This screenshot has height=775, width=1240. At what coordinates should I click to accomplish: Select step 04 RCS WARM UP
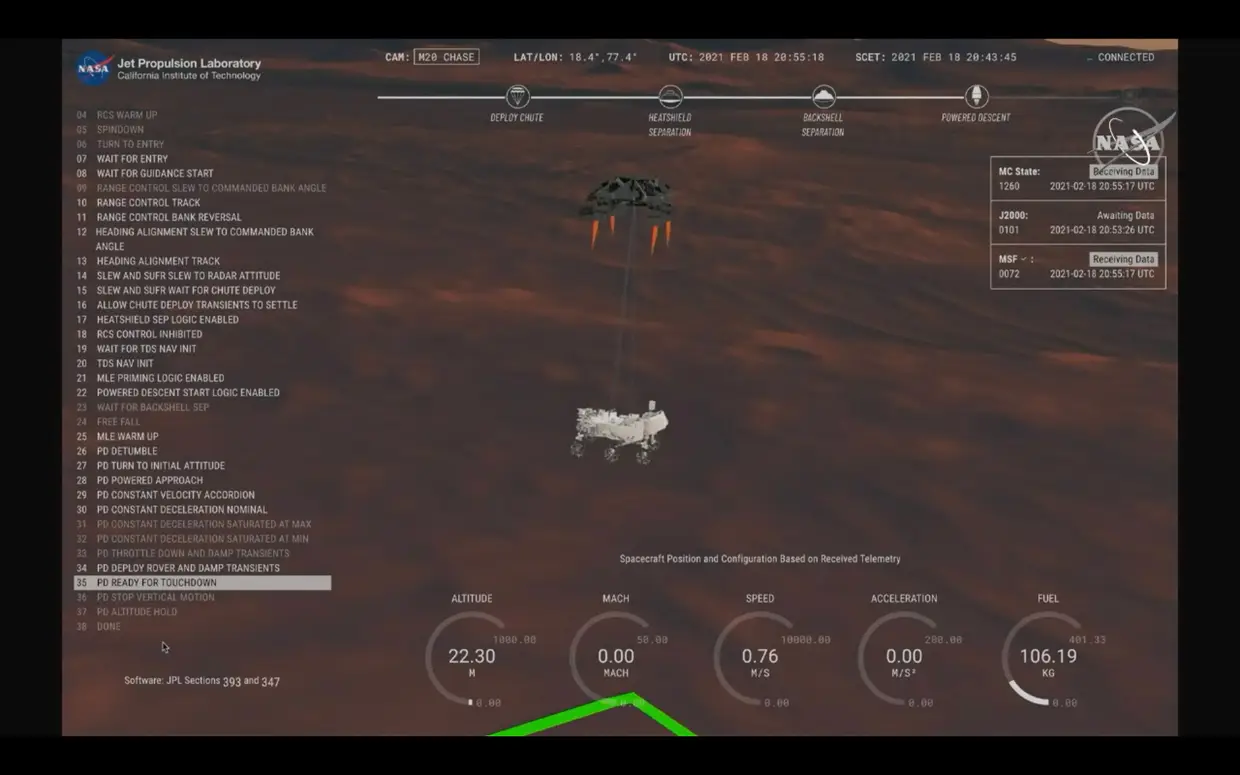tap(116, 115)
